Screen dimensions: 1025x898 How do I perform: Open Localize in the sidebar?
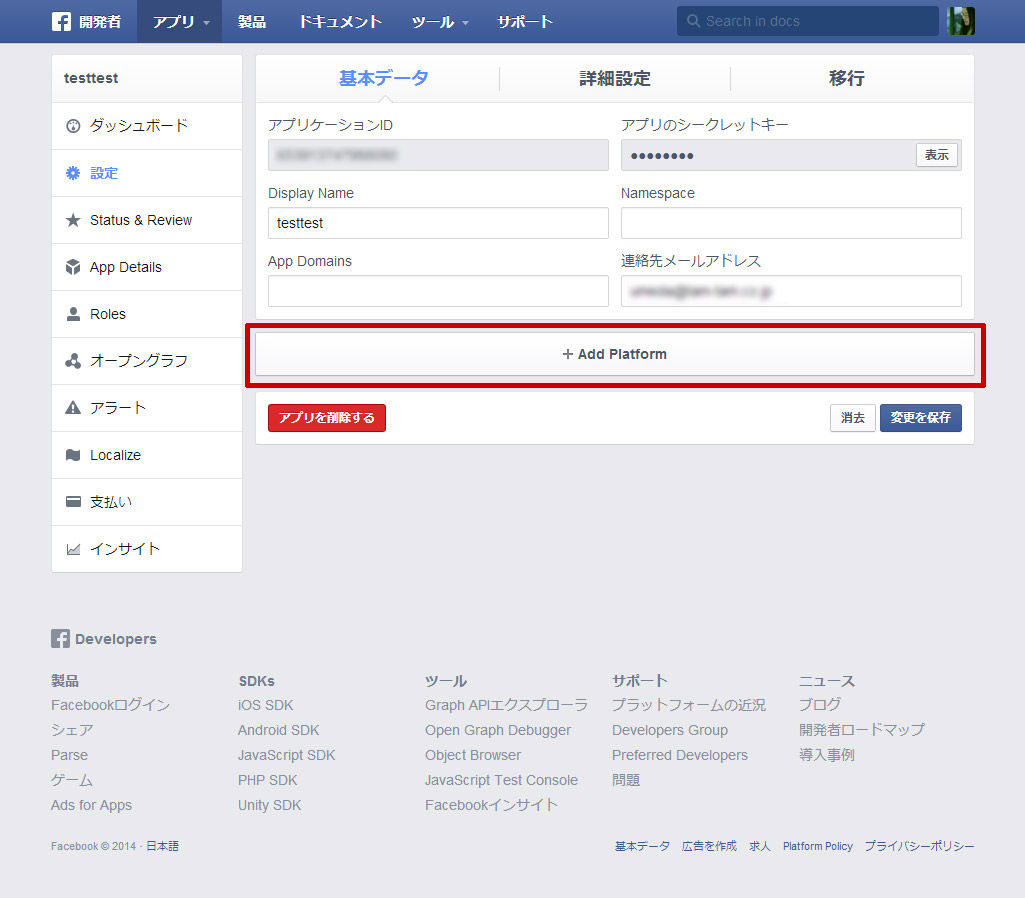147,455
